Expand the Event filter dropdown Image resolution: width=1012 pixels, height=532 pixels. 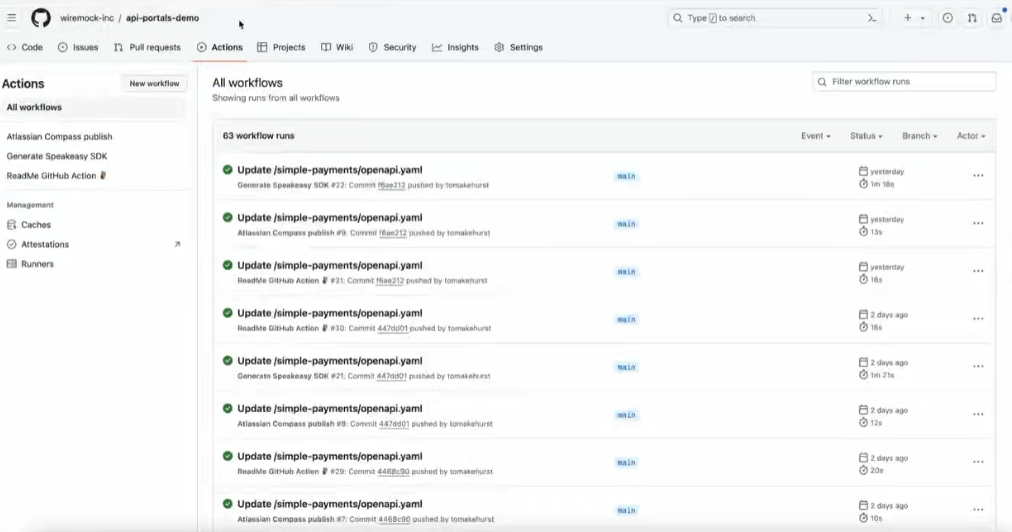(816, 136)
